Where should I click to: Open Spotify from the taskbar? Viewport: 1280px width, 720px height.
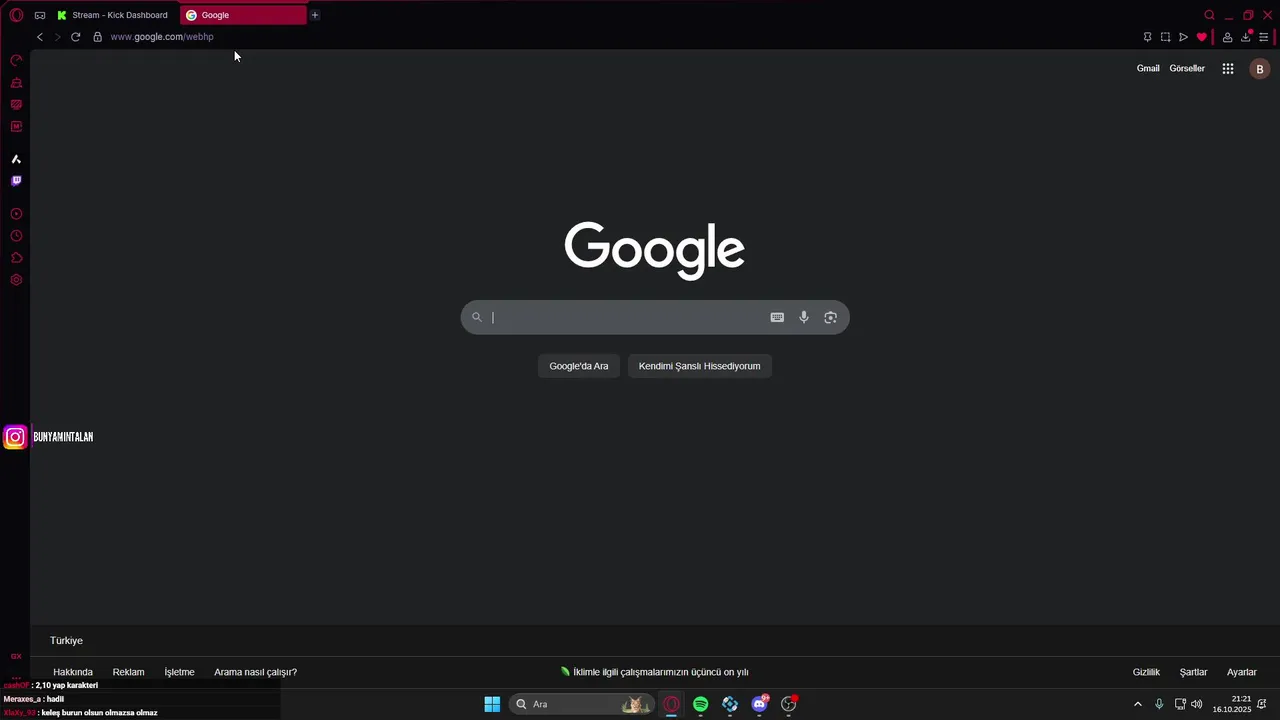point(701,704)
